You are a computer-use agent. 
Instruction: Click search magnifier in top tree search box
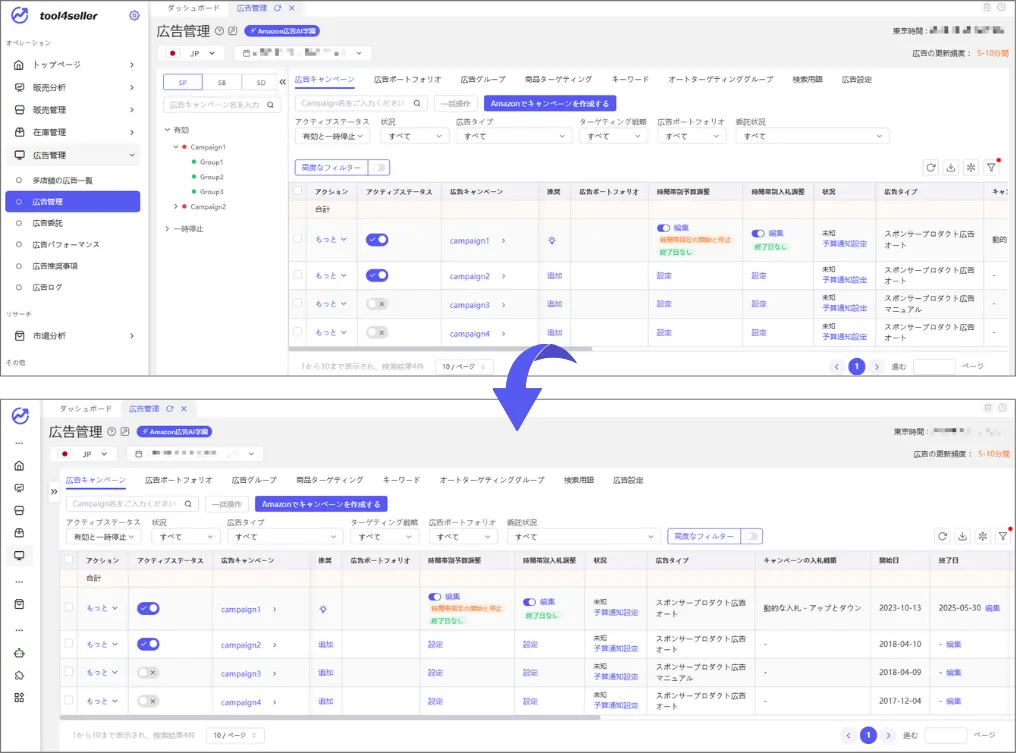click(x=271, y=105)
